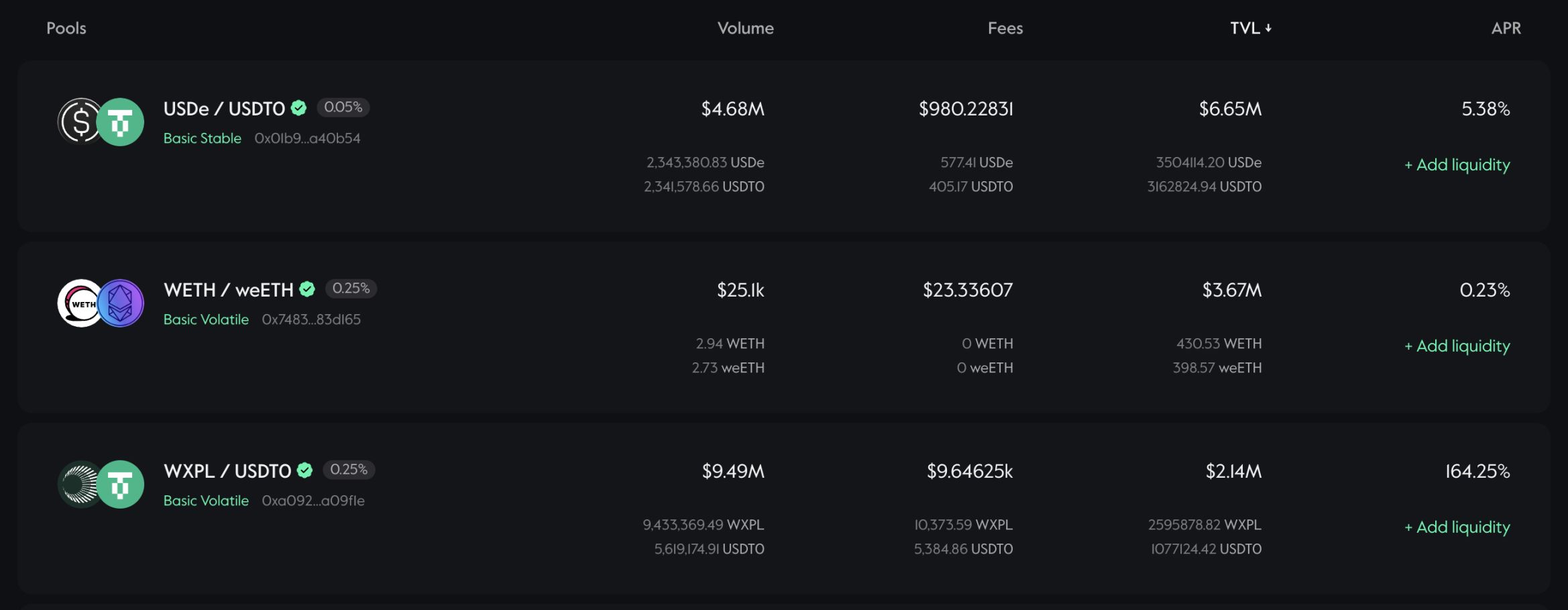Viewport: 1568px width, 610px height.
Task: Sort pools by Fees header
Action: coord(1005,28)
